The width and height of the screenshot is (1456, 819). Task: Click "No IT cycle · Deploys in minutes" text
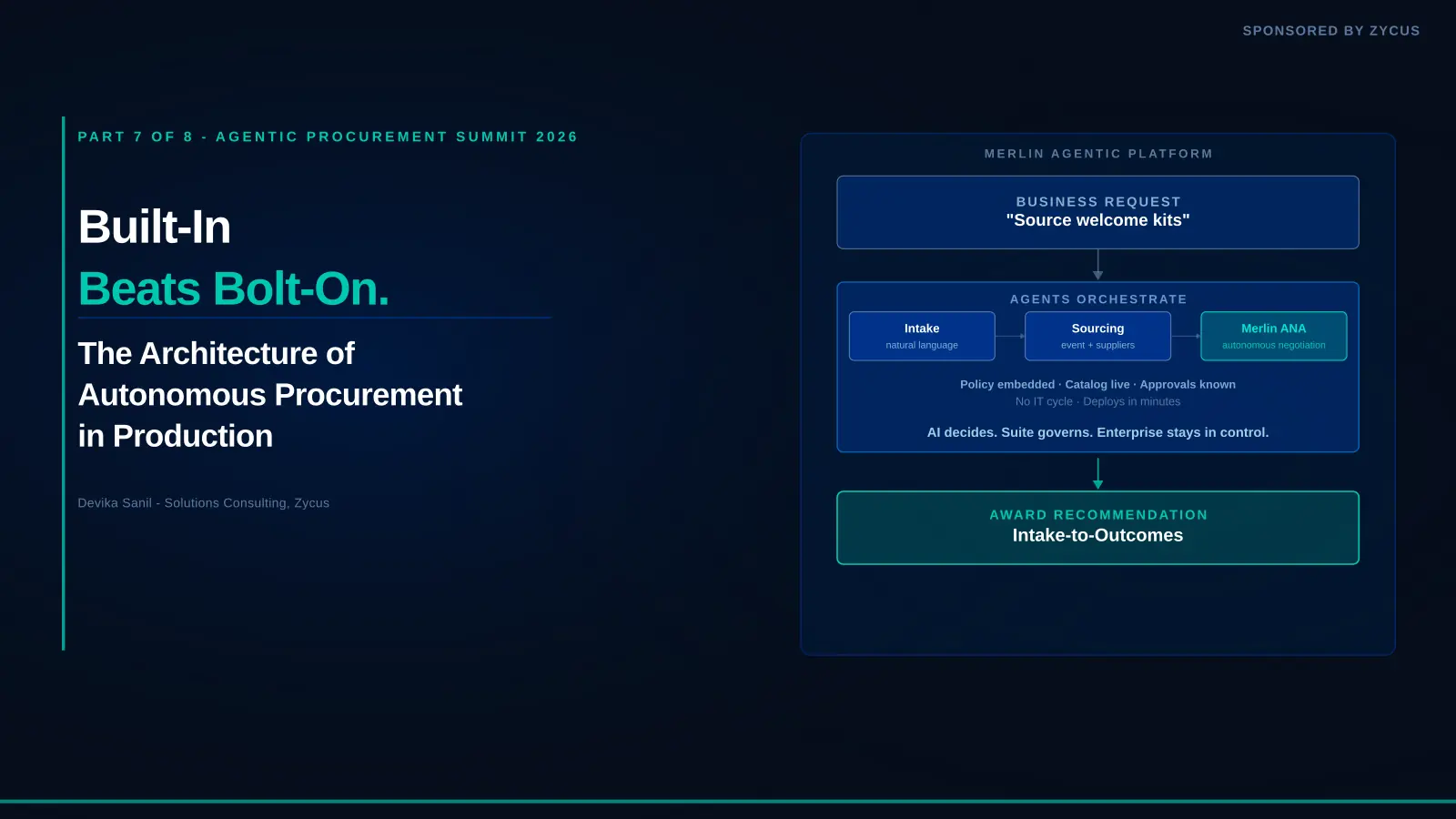[1098, 402]
